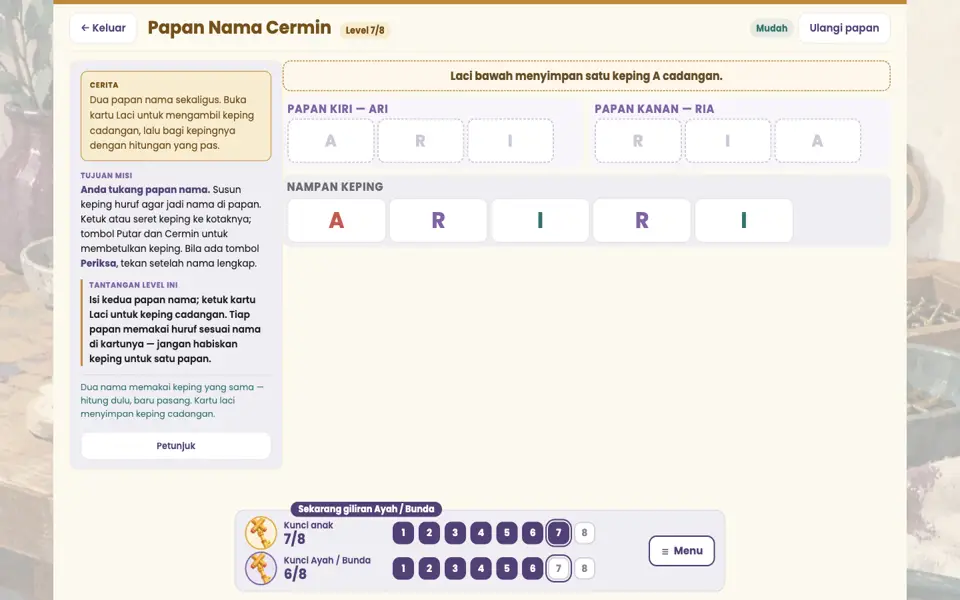Screen dimensions: 960x600
Task: Go to level 3 in Kunci anak row
Action: (x=455, y=533)
